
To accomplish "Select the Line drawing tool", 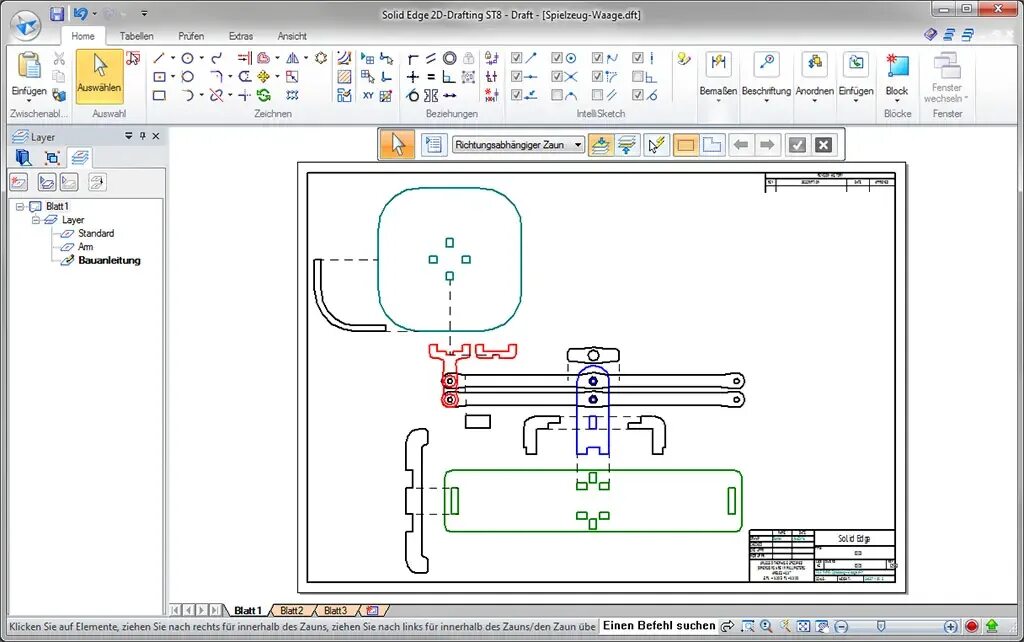I will (159, 58).
